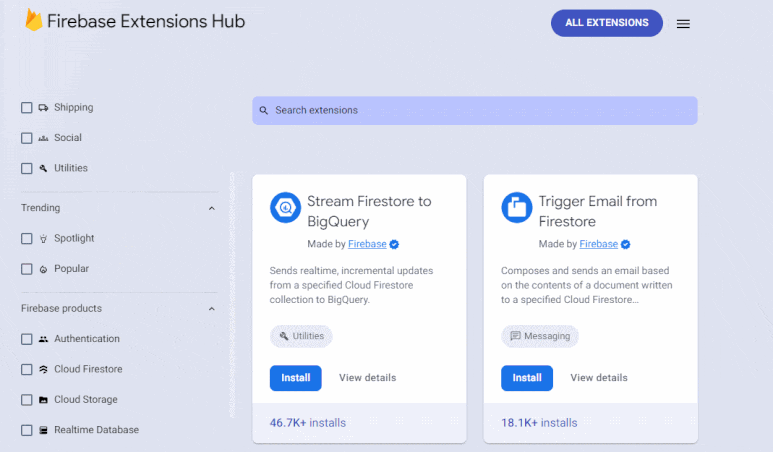
Task: Click the 18.1K+ installs count
Action: point(539,423)
